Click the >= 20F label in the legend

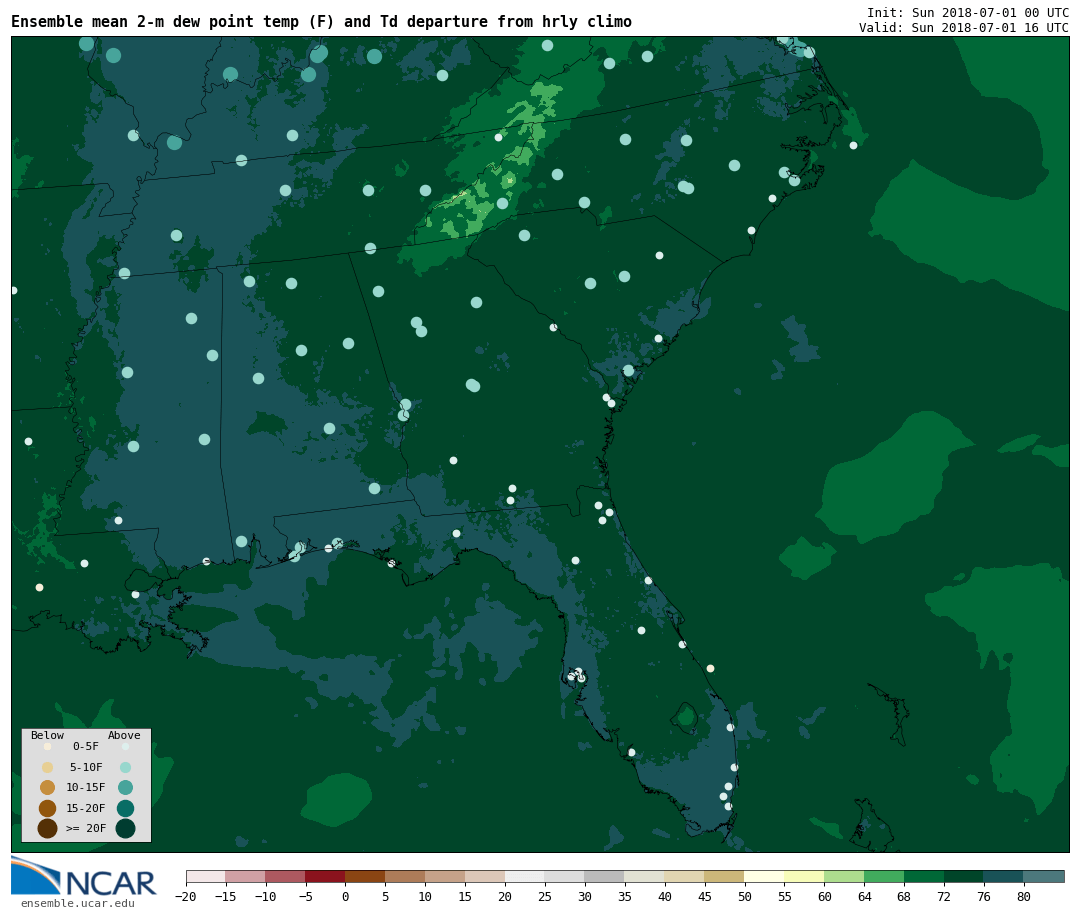pyautogui.click(x=86, y=828)
